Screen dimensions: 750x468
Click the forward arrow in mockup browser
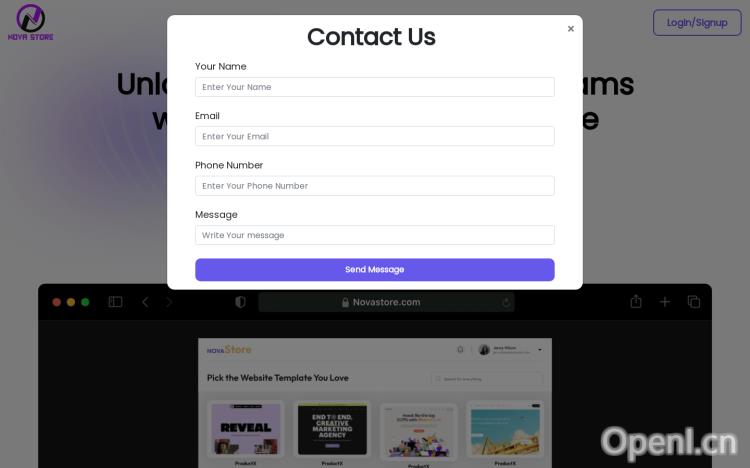click(169, 302)
